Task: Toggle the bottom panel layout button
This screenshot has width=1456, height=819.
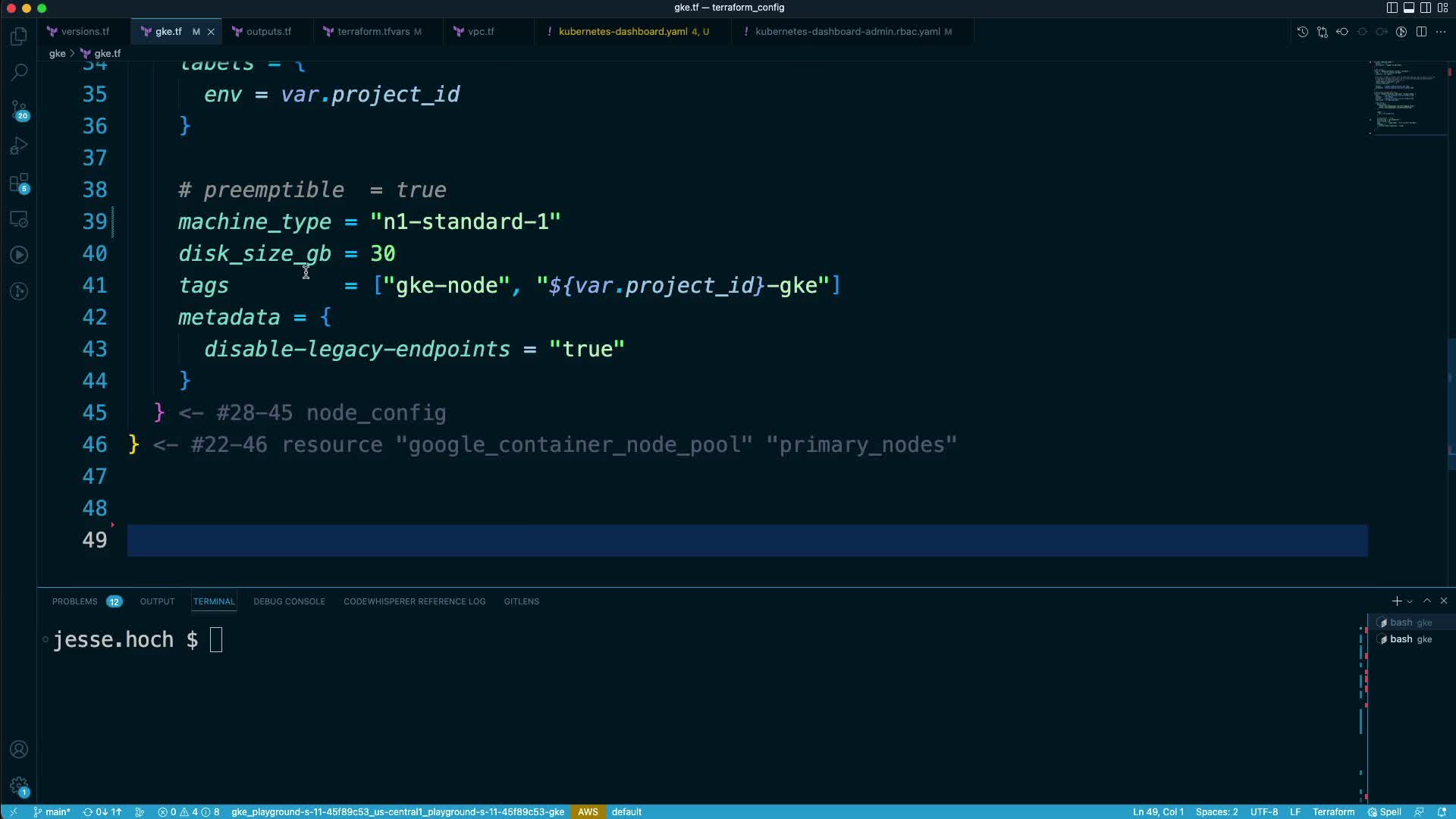Action: [1408, 8]
